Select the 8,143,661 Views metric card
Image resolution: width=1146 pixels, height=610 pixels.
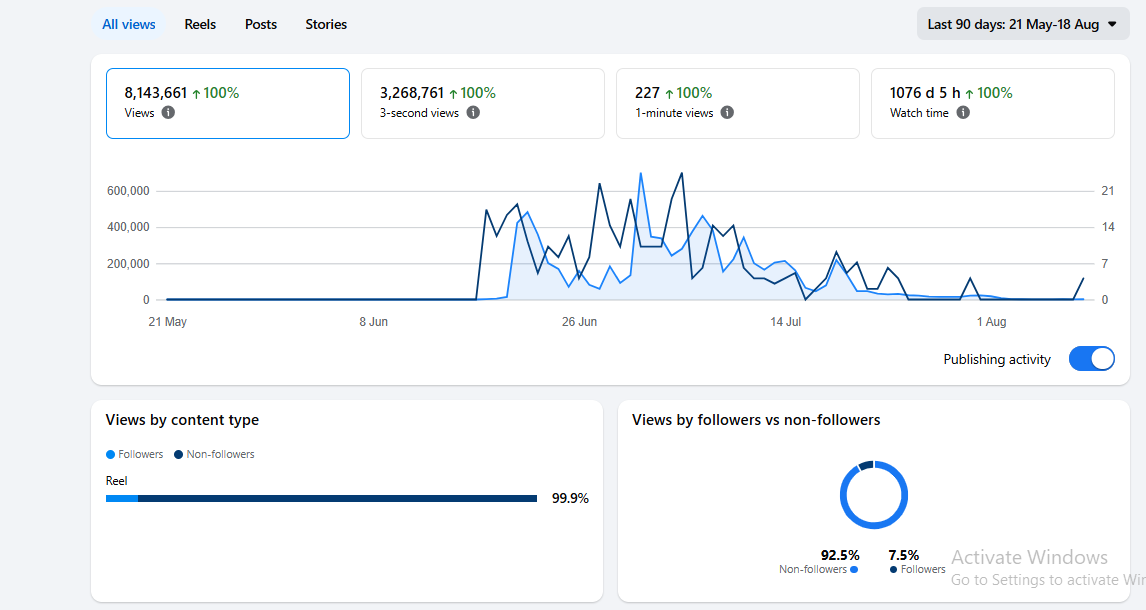pyautogui.click(x=228, y=103)
